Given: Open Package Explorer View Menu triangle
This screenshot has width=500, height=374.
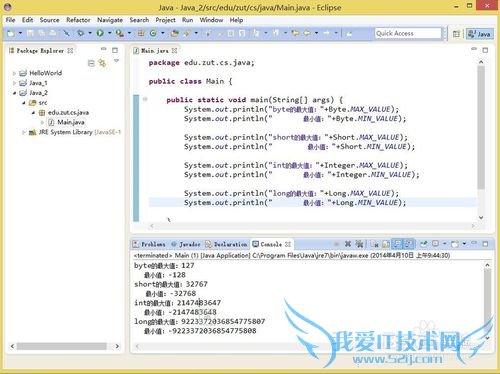Looking at the screenshot, I should pyautogui.click(x=116, y=61).
